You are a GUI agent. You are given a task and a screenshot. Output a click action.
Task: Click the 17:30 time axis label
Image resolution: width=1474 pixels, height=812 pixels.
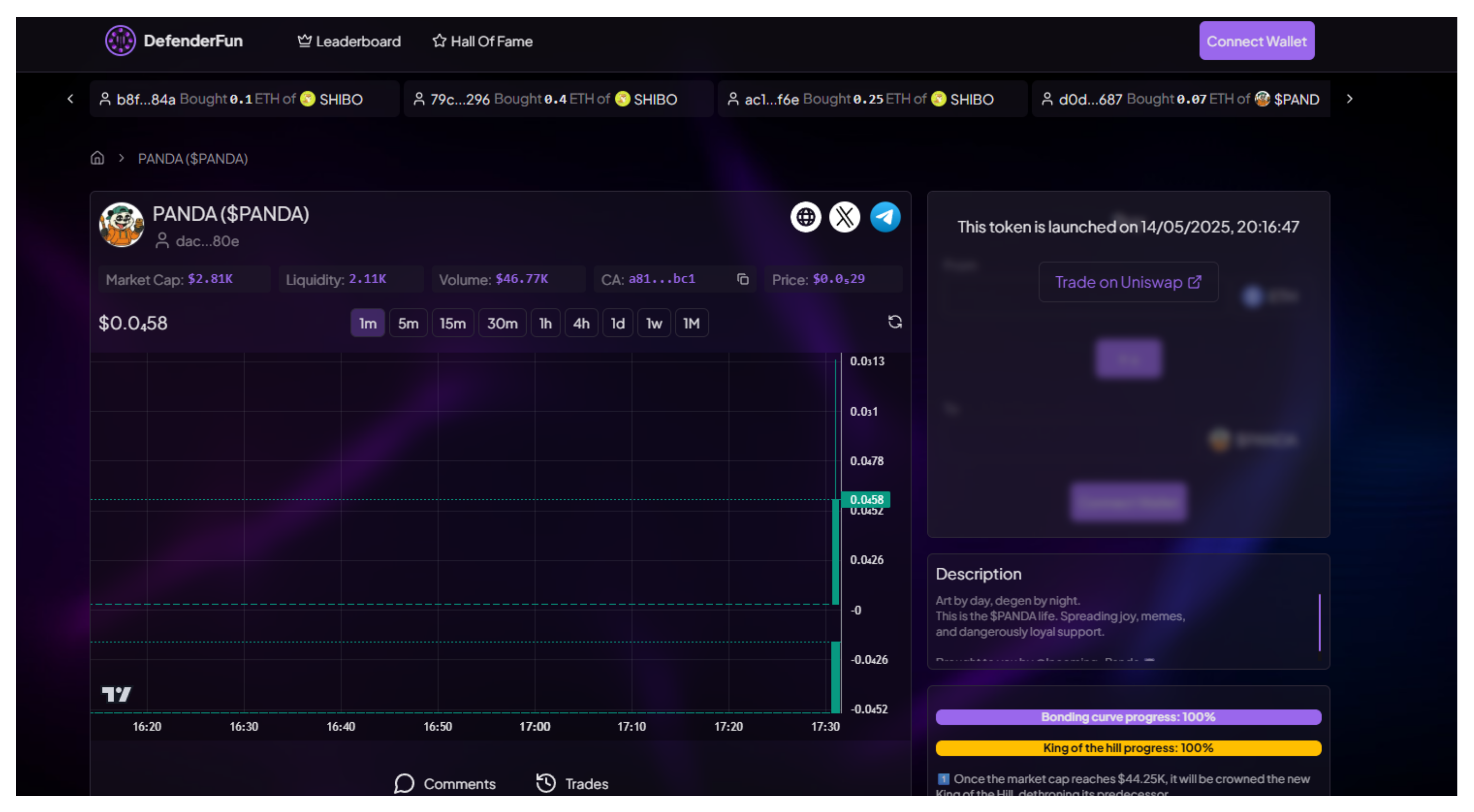click(x=825, y=726)
